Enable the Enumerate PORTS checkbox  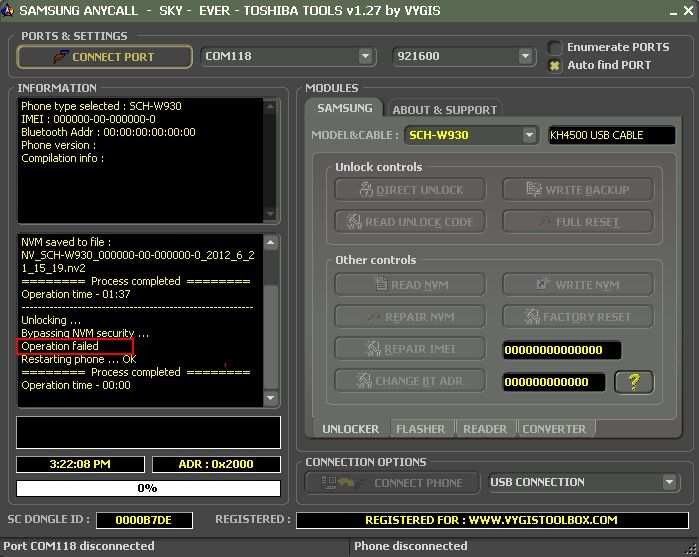coord(555,47)
